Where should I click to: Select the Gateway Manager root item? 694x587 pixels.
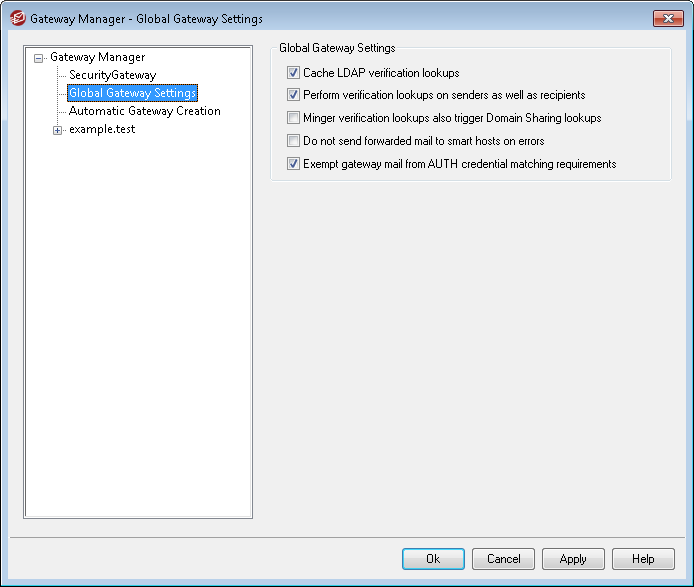click(97, 57)
